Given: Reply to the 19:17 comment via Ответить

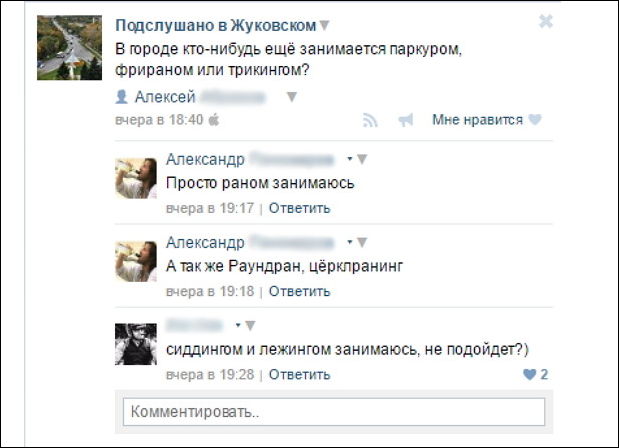Looking at the screenshot, I should 299,208.
